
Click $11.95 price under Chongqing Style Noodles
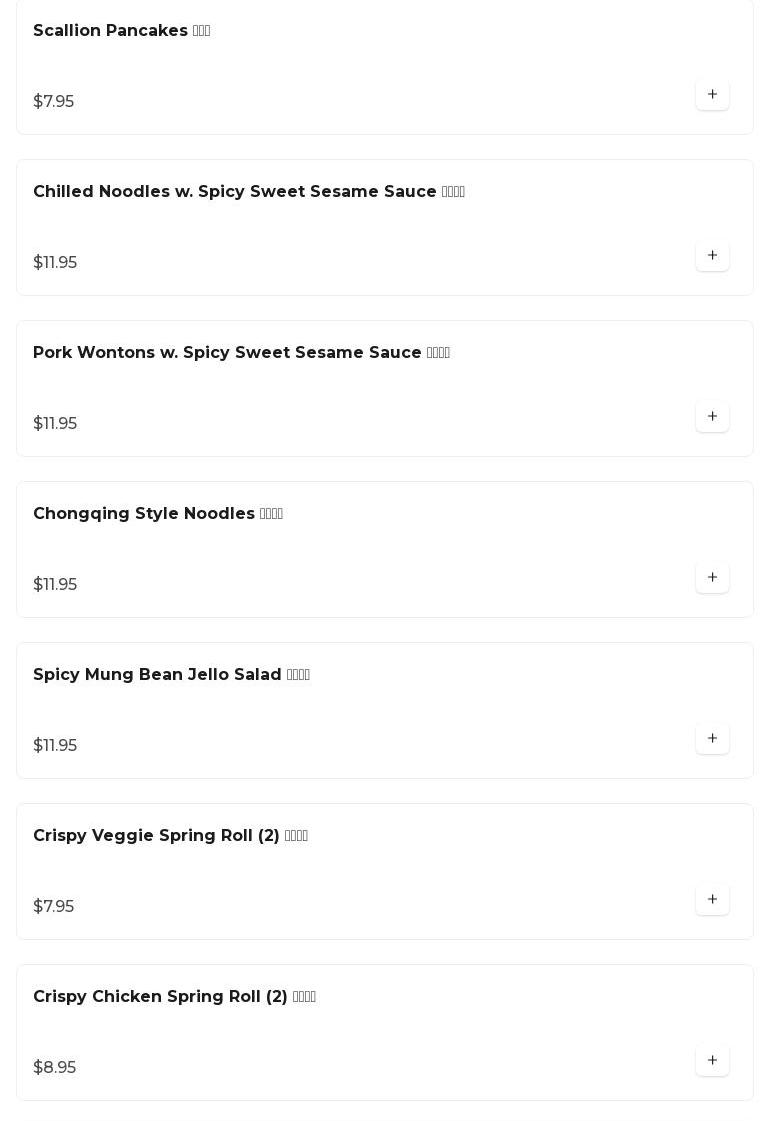[x=55, y=585]
